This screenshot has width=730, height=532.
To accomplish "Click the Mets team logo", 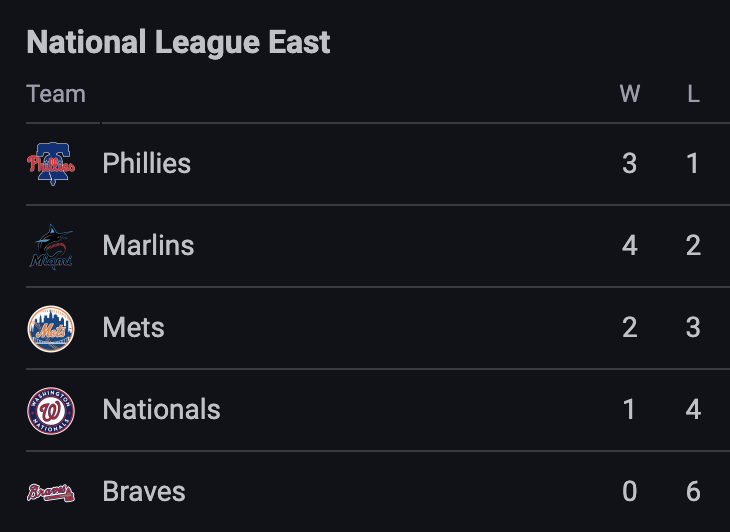I will tap(50, 328).
